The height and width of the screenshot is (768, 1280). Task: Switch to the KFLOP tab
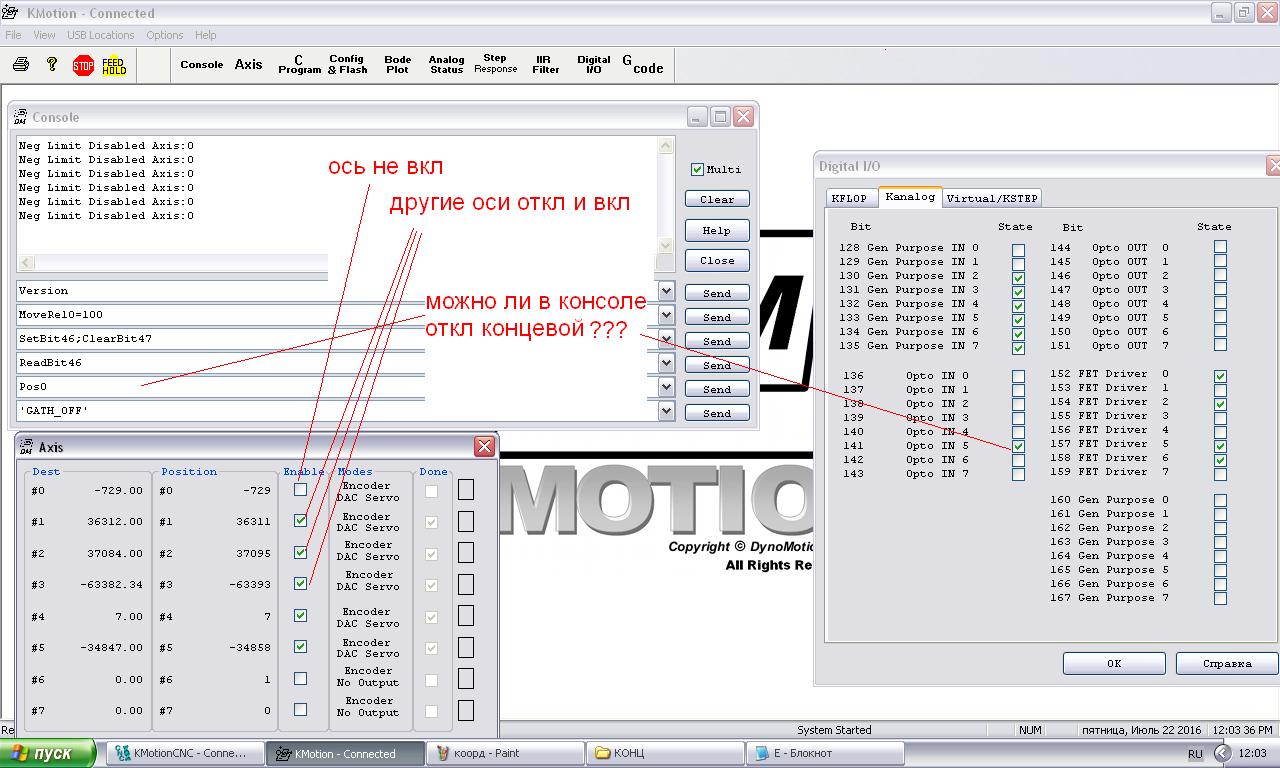pos(850,198)
